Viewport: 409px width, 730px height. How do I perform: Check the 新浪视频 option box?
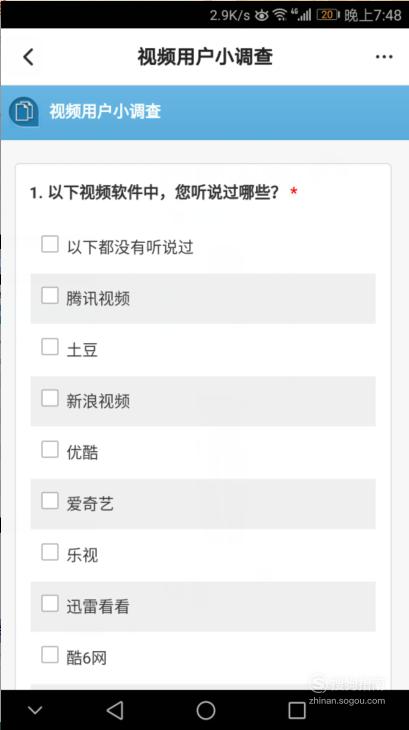(x=50, y=398)
